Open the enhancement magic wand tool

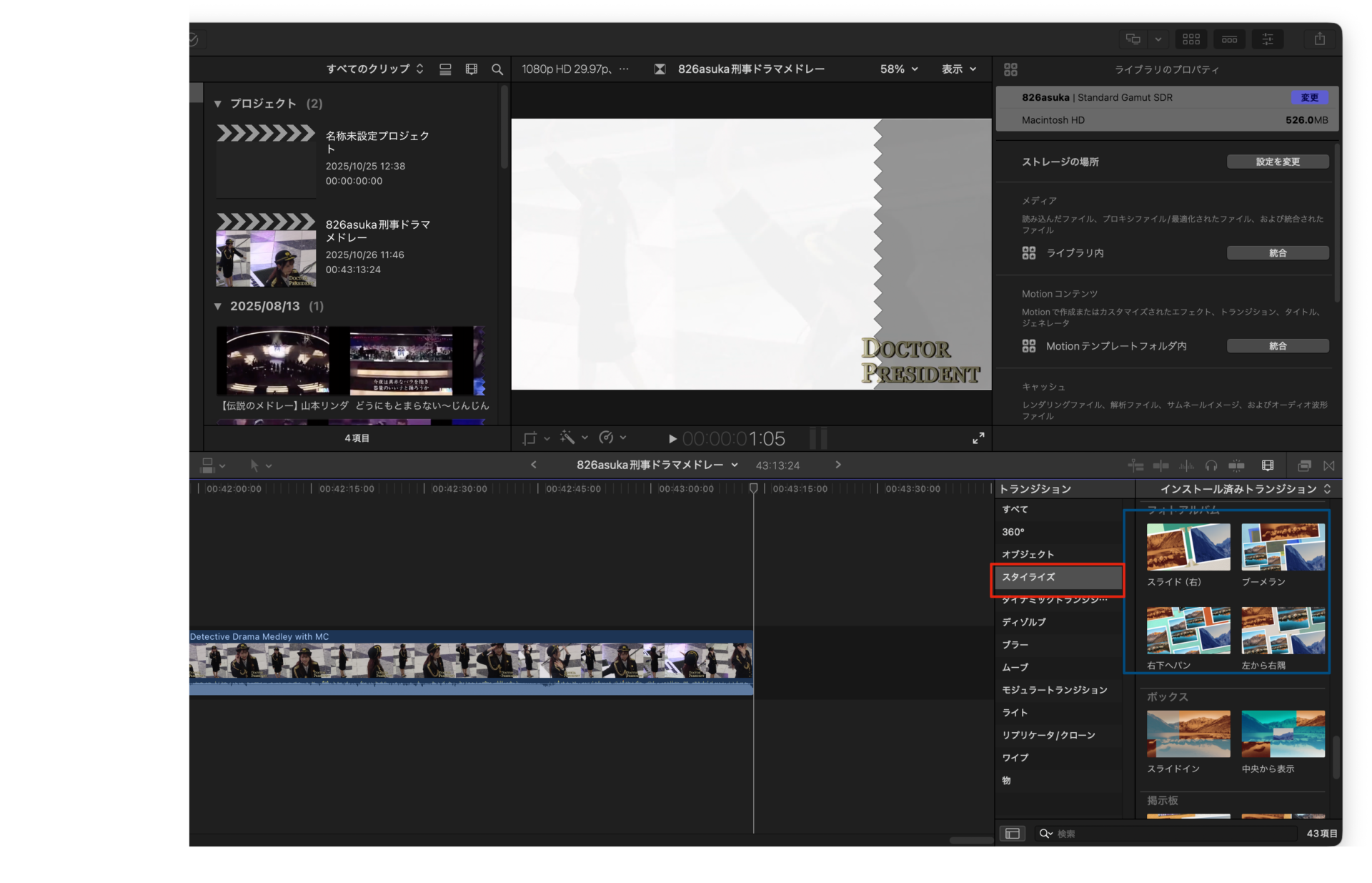[x=567, y=437]
